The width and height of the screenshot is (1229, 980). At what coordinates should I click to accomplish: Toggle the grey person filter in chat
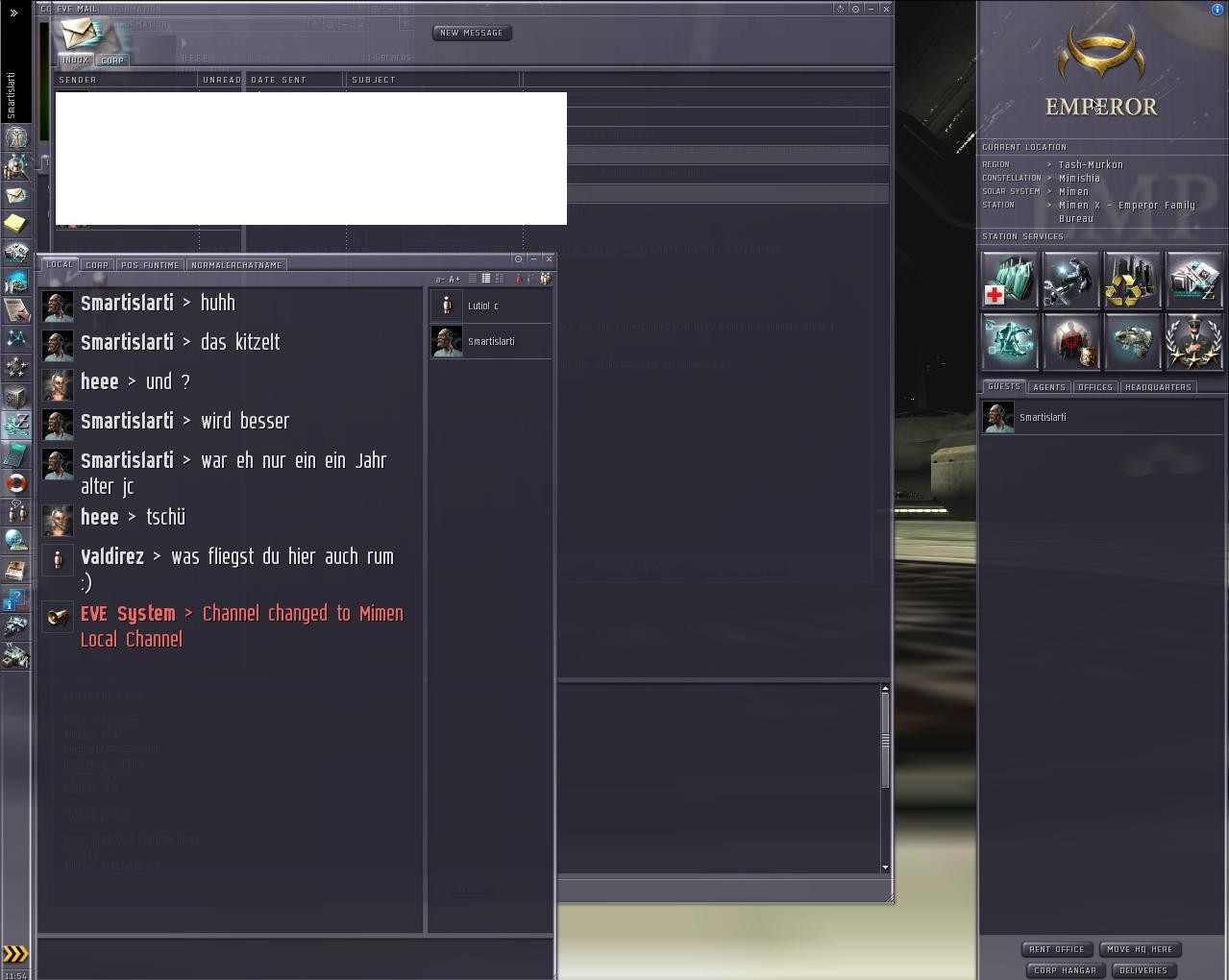click(x=529, y=279)
